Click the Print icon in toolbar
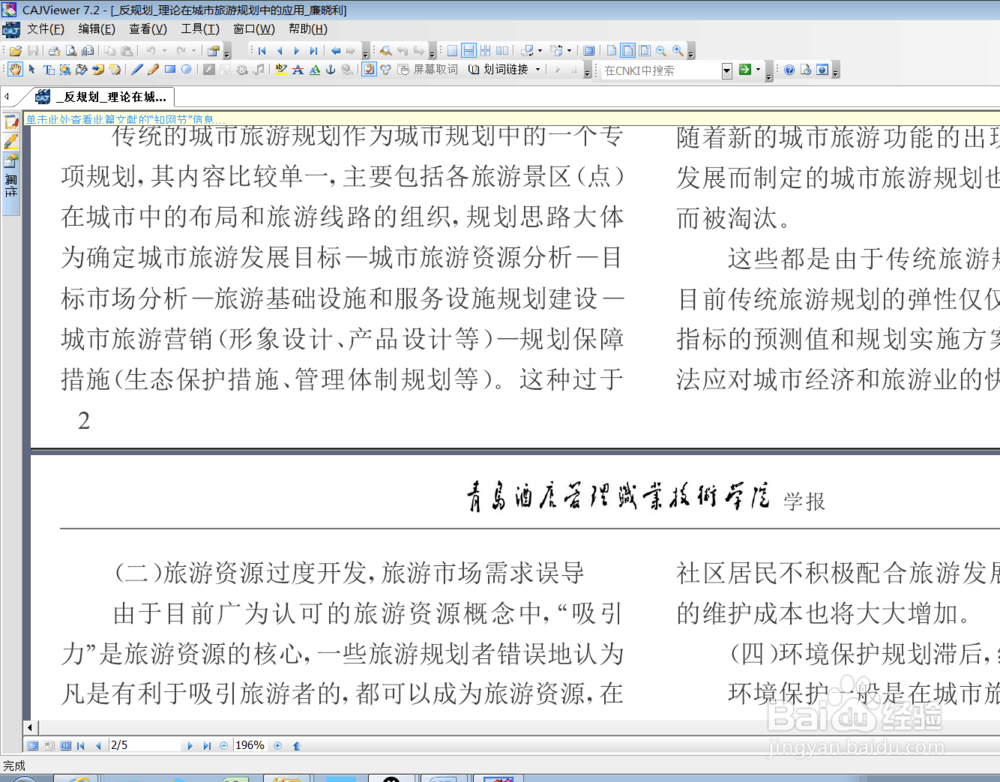The height and width of the screenshot is (782, 1000). [54, 50]
